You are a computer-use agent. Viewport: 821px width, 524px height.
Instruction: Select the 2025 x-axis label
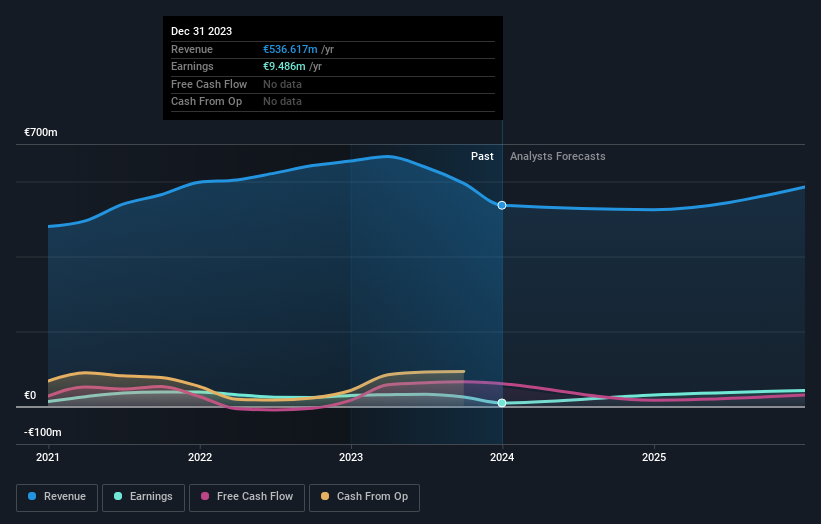[654, 457]
